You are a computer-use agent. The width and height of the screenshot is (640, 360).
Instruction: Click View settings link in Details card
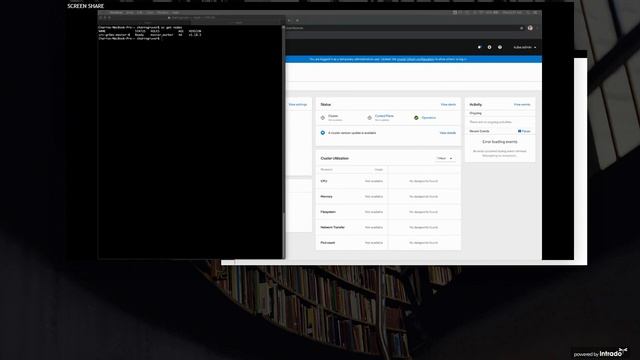coord(298,104)
